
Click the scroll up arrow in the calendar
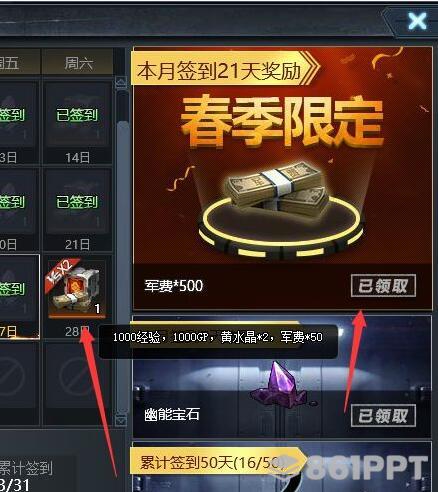tap(121, 82)
